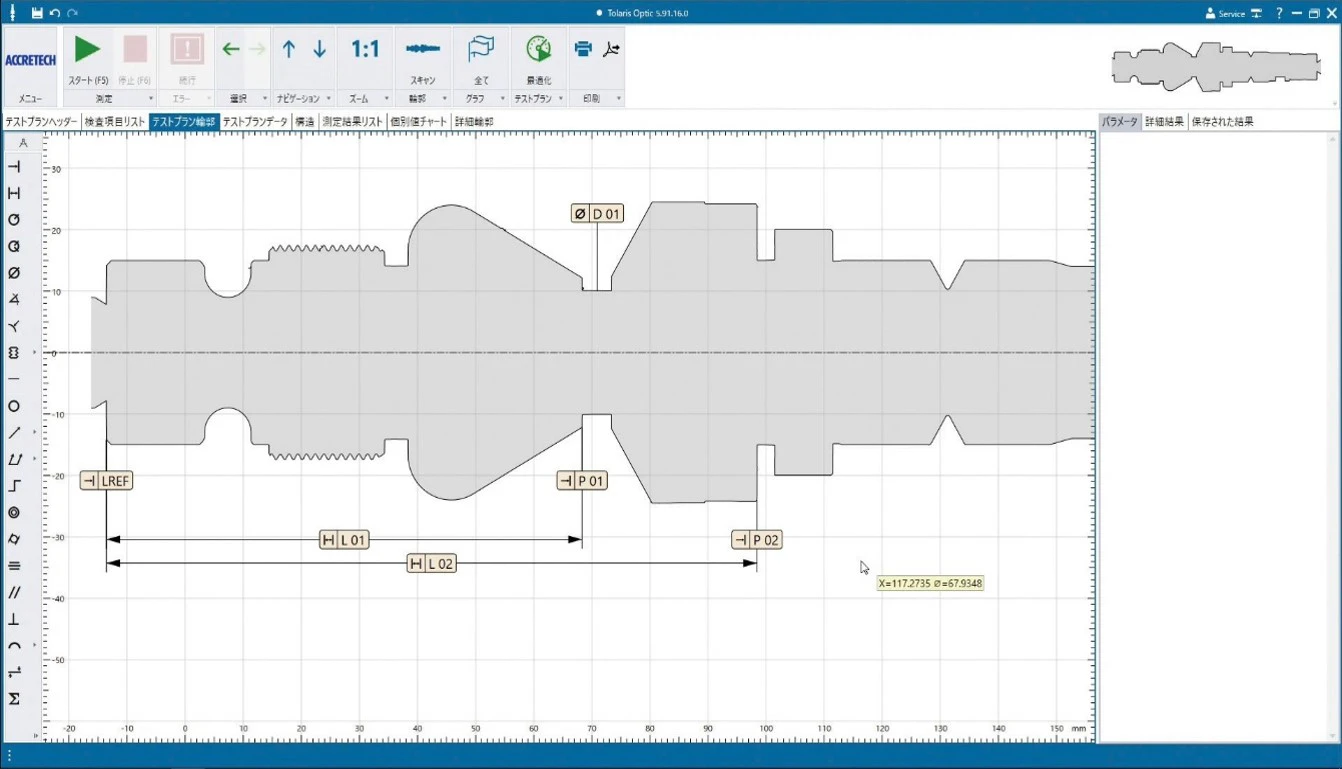Viewport: 1342px width, 769px height.
Task: Expand the エラー group dropdown arrow
Action: click(x=210, y=99)
